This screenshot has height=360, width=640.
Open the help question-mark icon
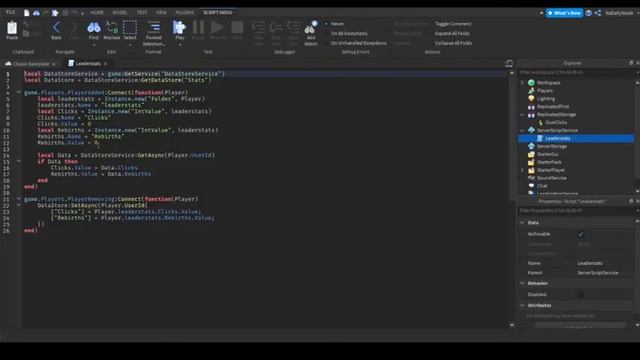(x=589, y=13)
